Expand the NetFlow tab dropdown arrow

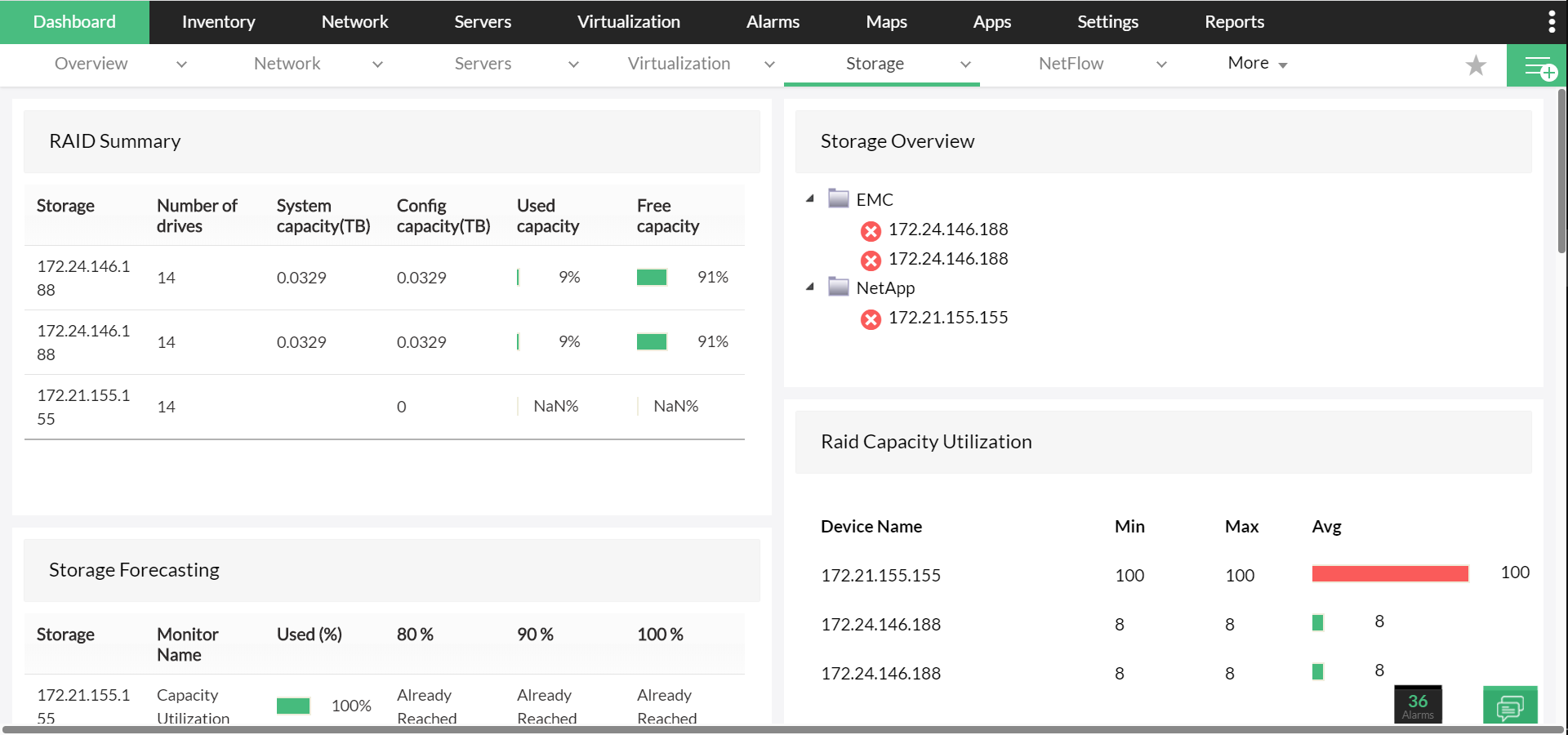[x=1161, y=65]
